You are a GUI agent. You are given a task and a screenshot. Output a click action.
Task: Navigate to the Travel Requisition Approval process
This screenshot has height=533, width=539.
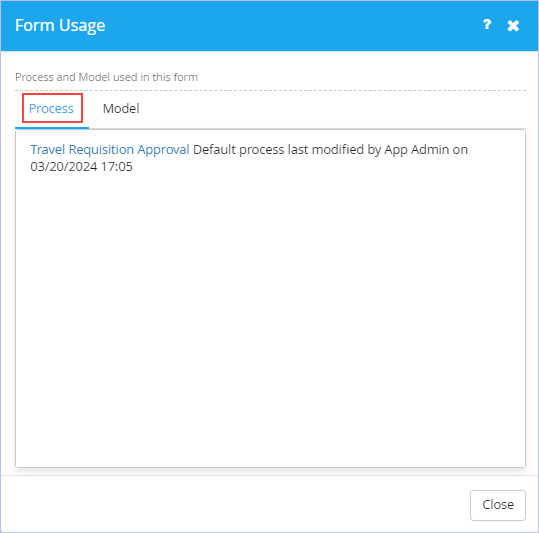(110, 149)
